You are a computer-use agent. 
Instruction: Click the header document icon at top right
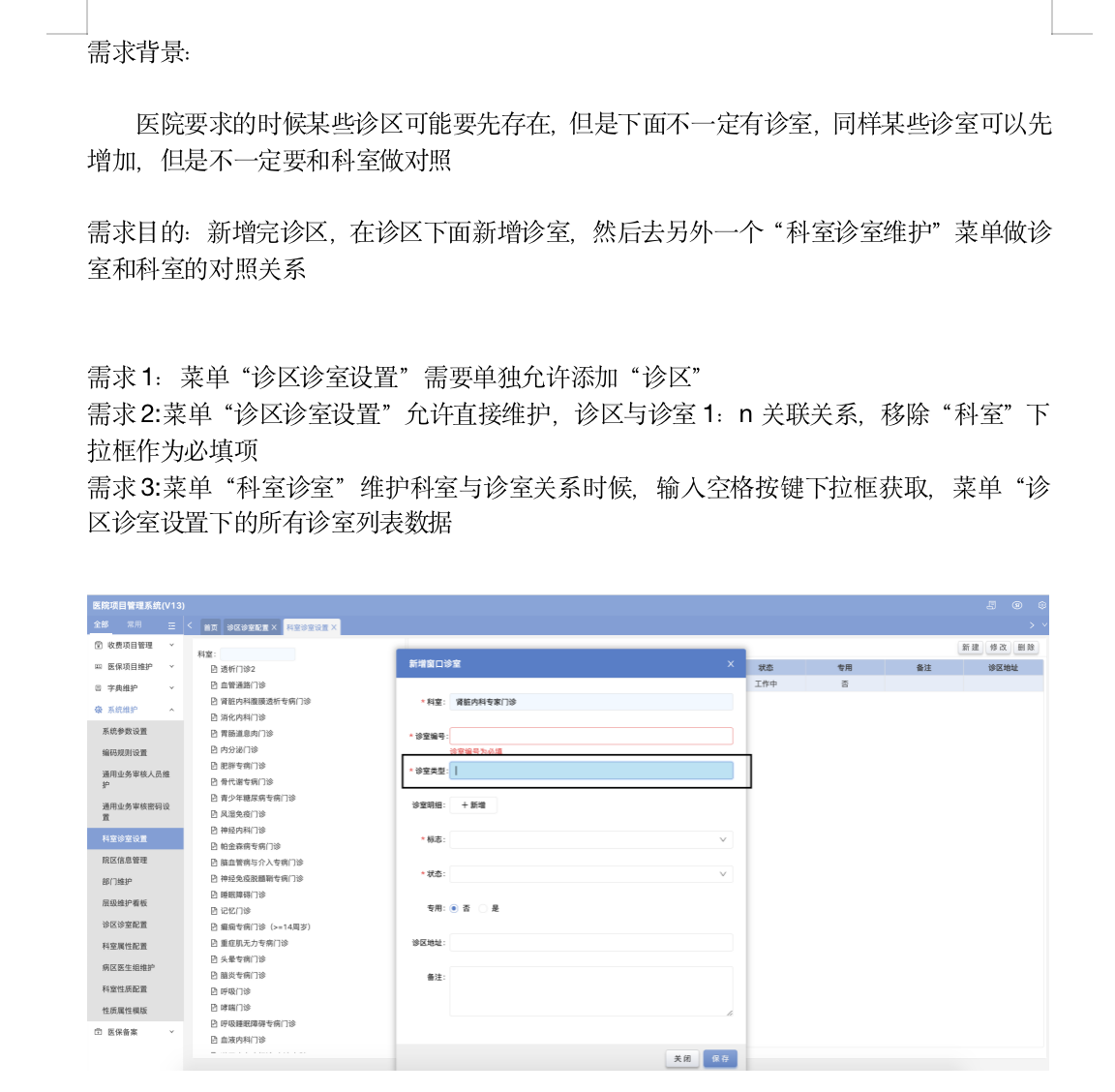click(991, 605)
